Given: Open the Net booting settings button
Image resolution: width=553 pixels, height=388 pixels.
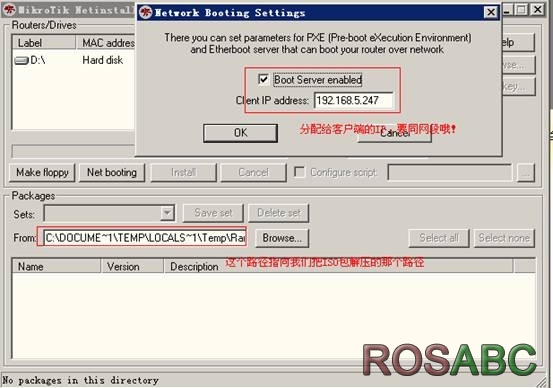Looking at the screenshot, I should point(112,172).
